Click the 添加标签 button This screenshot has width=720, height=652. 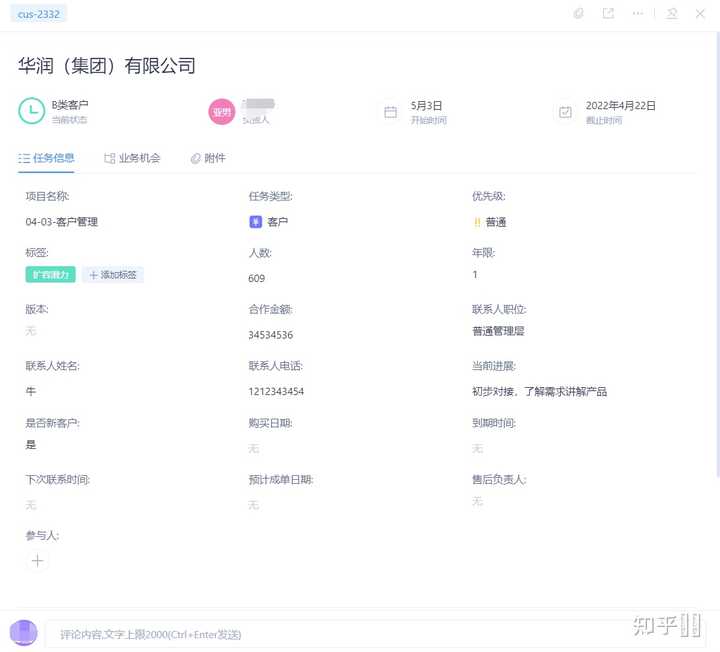coord(113,275)
